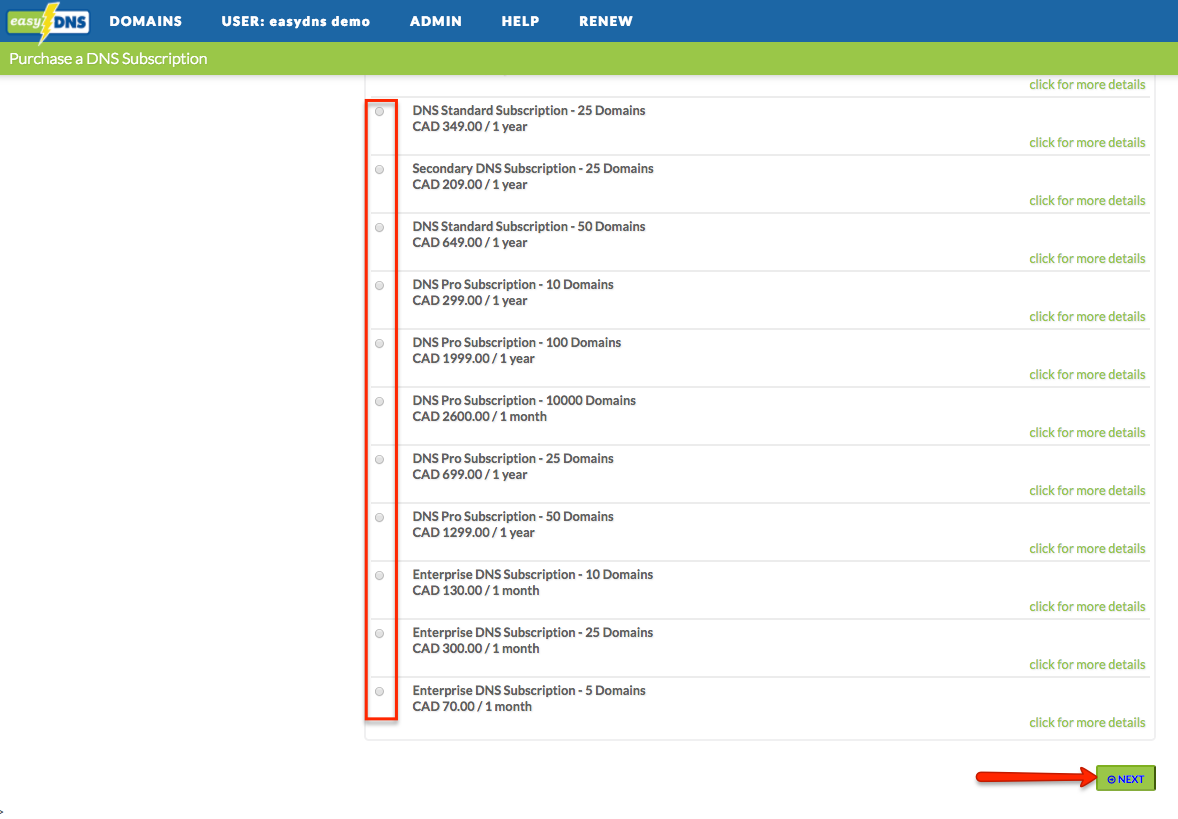This screenshot has width=1178, height=819.
Task: Open more details for DNS Pro 10000 Domains
Action: pos(1087,432)
